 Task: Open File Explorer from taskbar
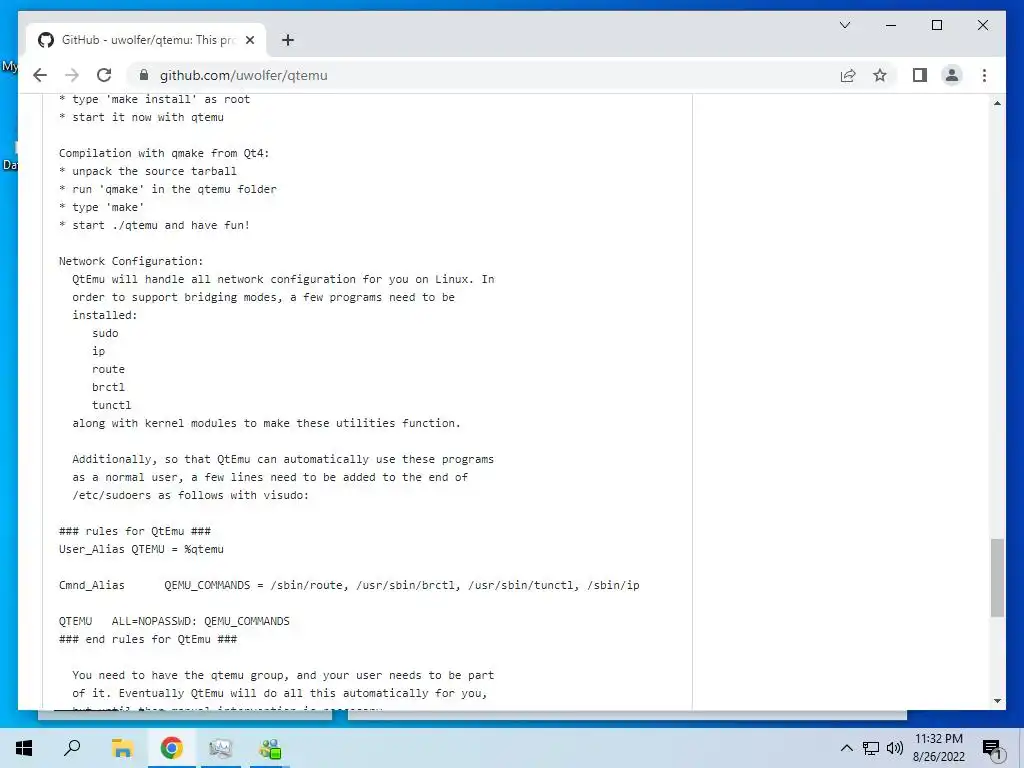(x=122, y=748)
